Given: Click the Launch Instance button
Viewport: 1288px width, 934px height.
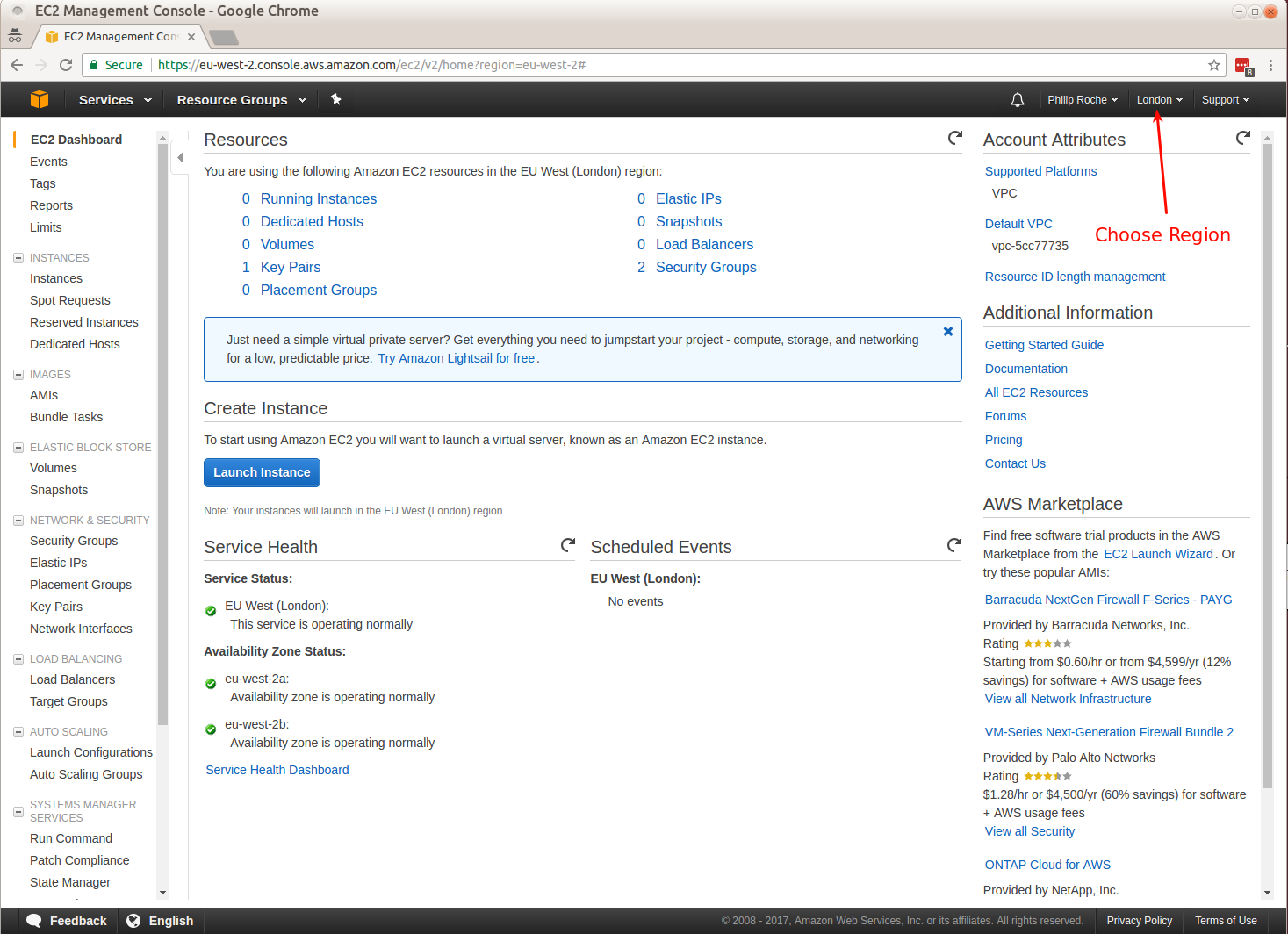Looking at the screenshot, I should click(262, 472).
